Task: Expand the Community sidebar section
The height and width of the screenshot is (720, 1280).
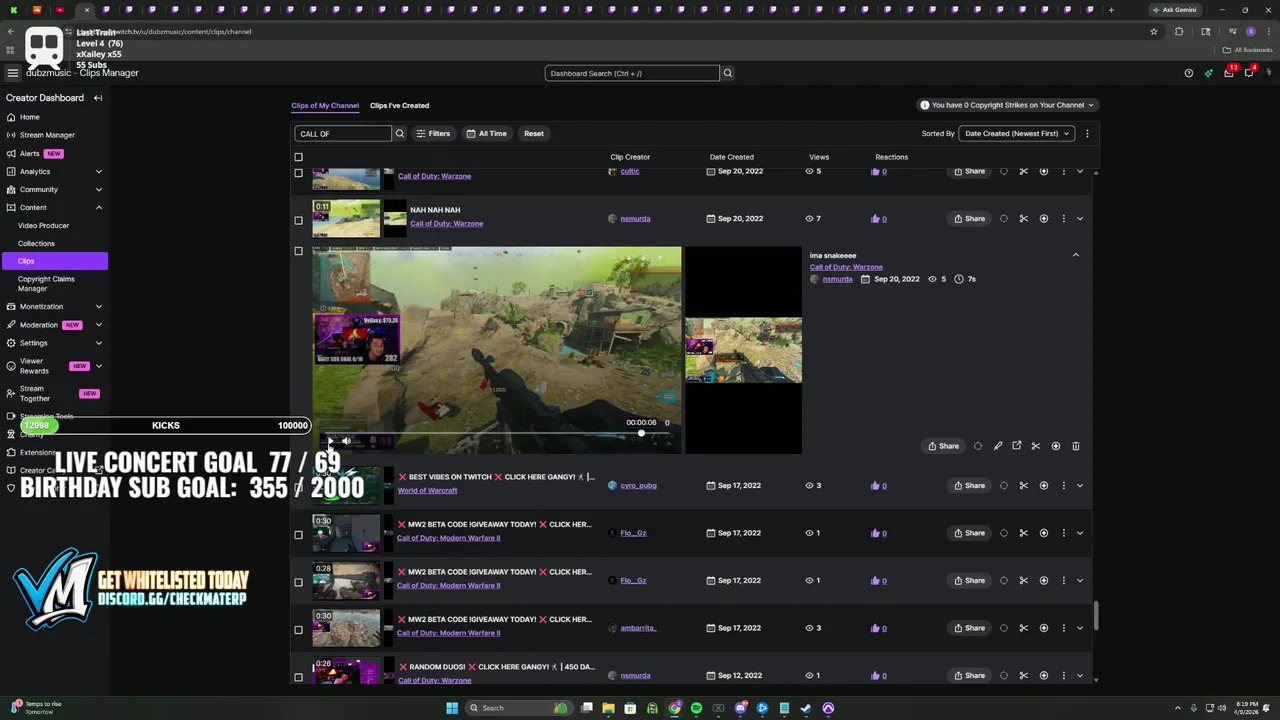Action: tap(98, 189)
